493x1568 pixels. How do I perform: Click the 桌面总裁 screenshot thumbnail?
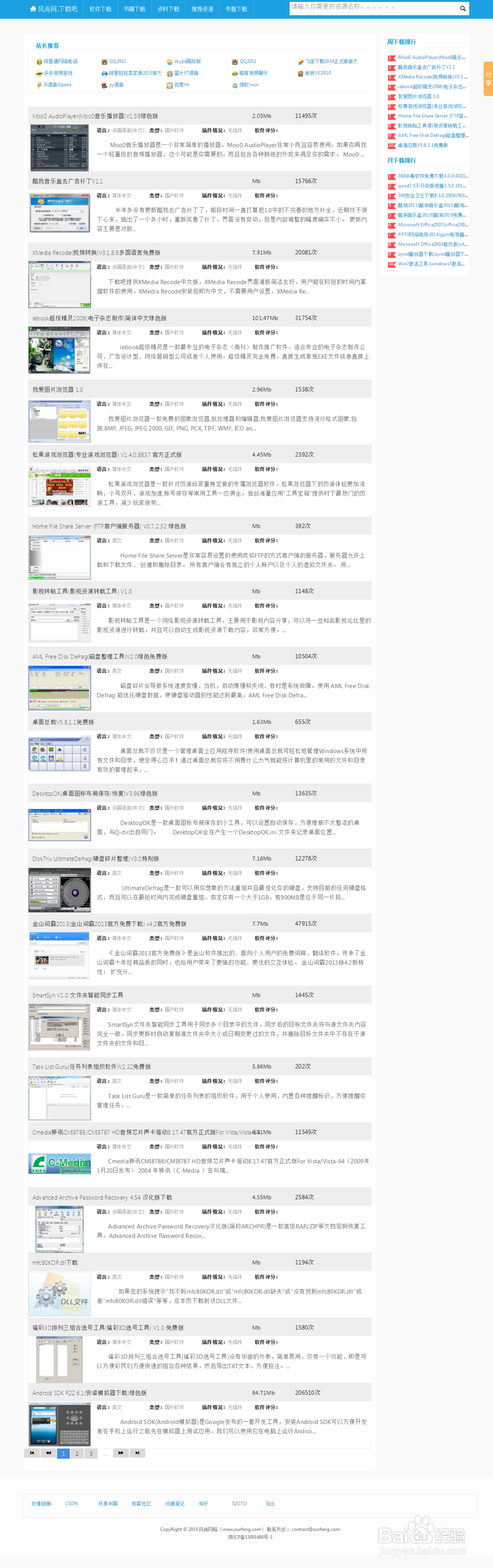coord(60,755)
